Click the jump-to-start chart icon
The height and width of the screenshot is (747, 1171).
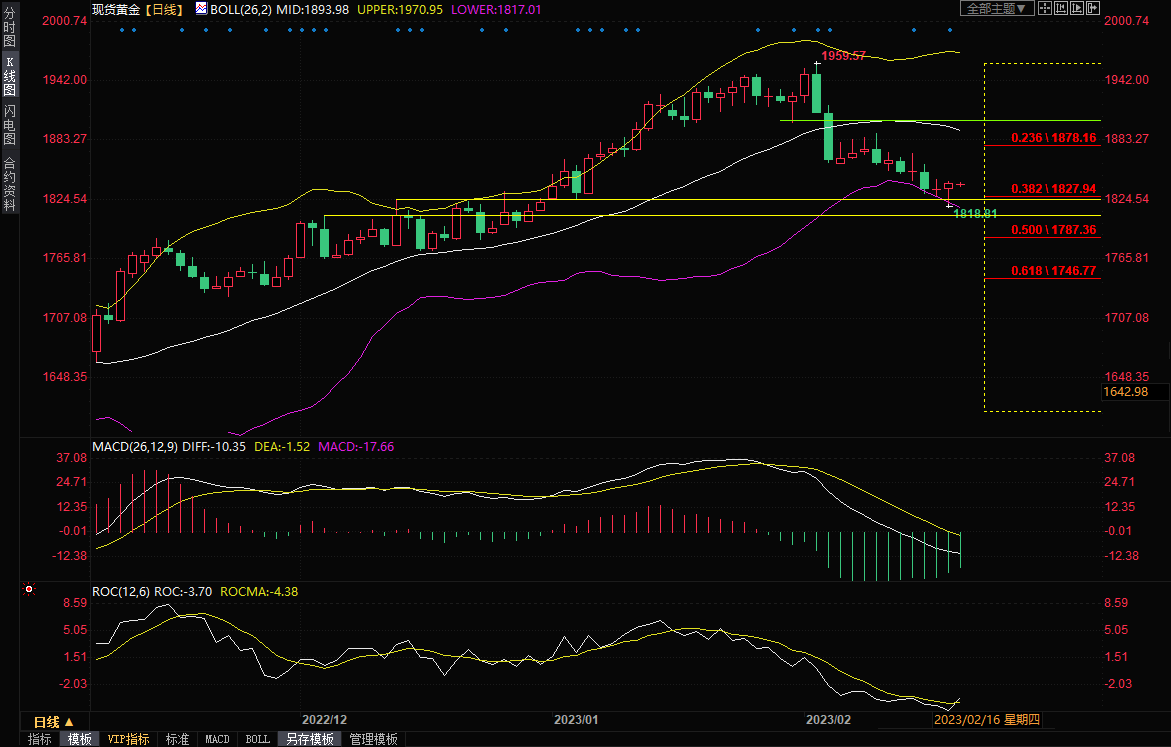pyautogui.click(x=1061, y=8)
